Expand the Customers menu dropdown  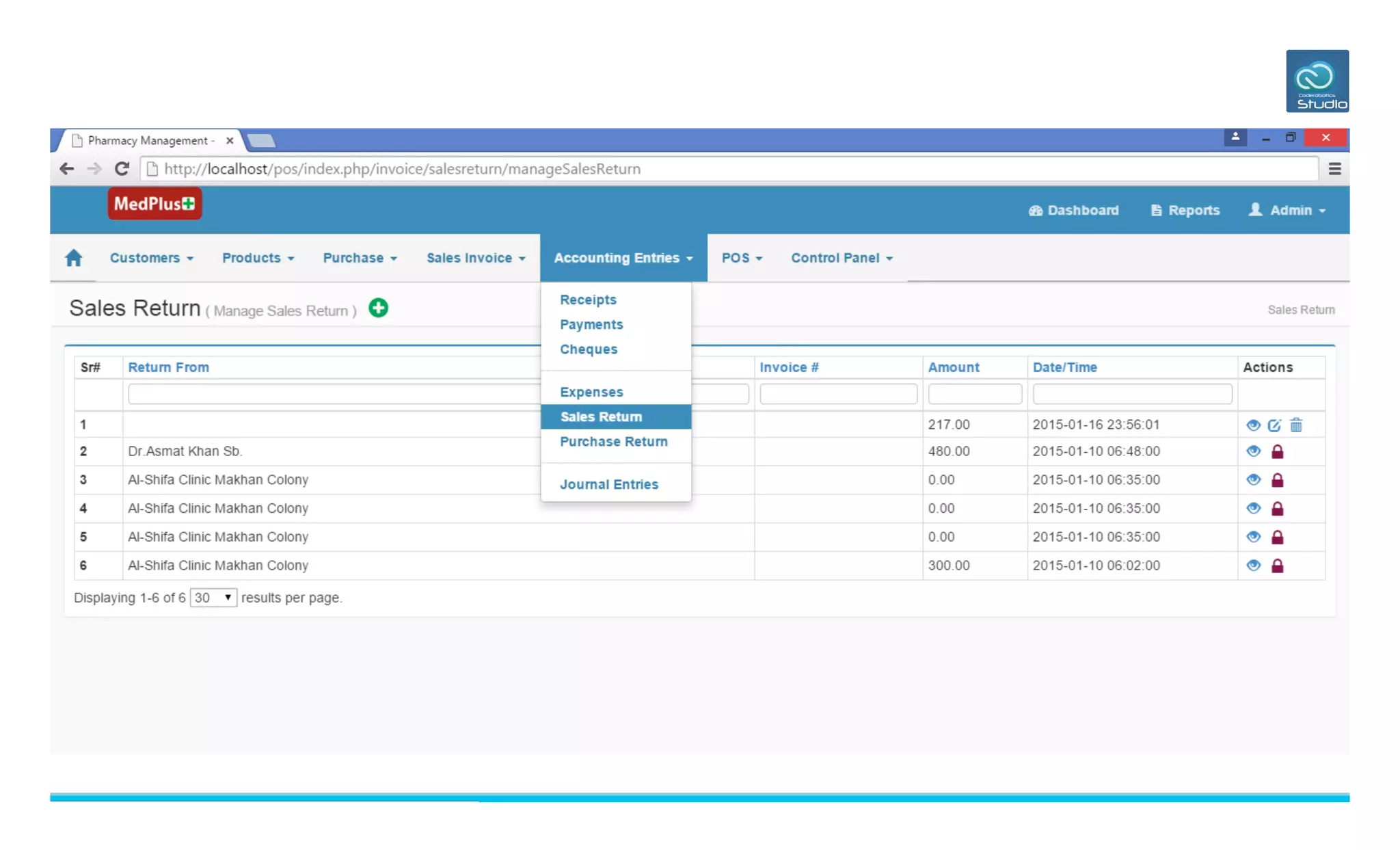click(x=152, y=258)
